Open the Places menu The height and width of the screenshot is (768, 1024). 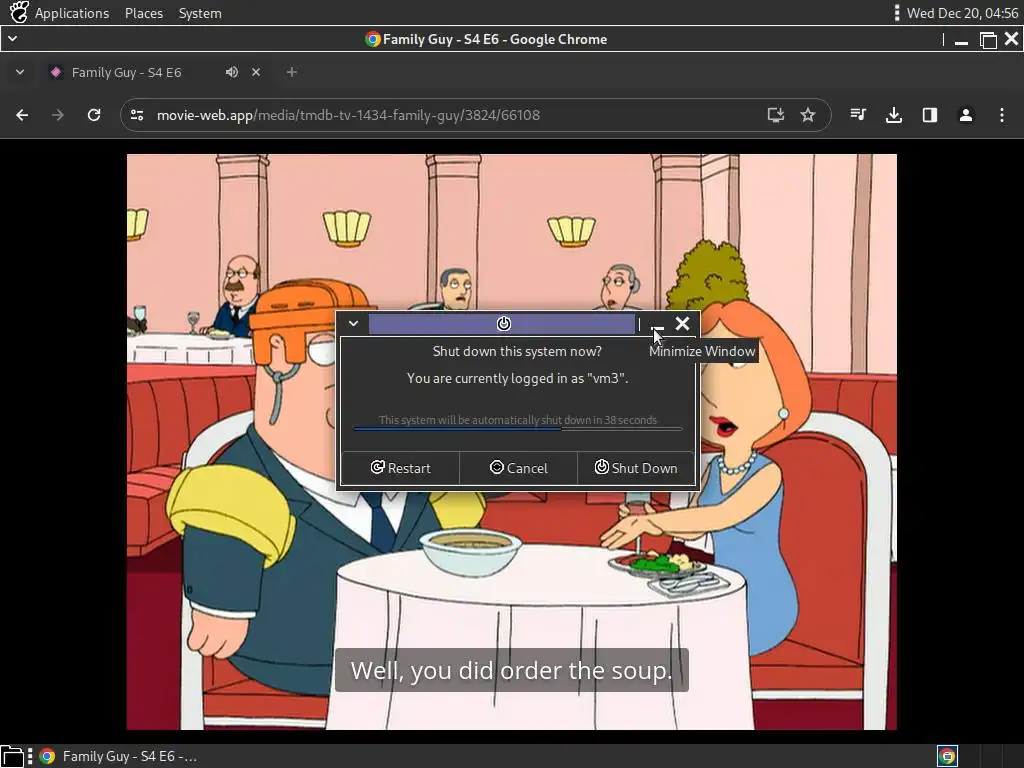(144, 13)
